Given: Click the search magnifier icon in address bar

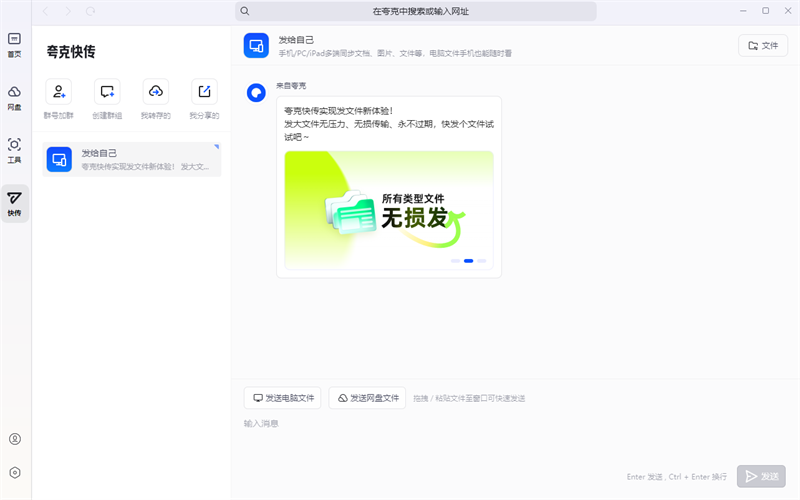Looking at the screenshot, I should 245,11.
